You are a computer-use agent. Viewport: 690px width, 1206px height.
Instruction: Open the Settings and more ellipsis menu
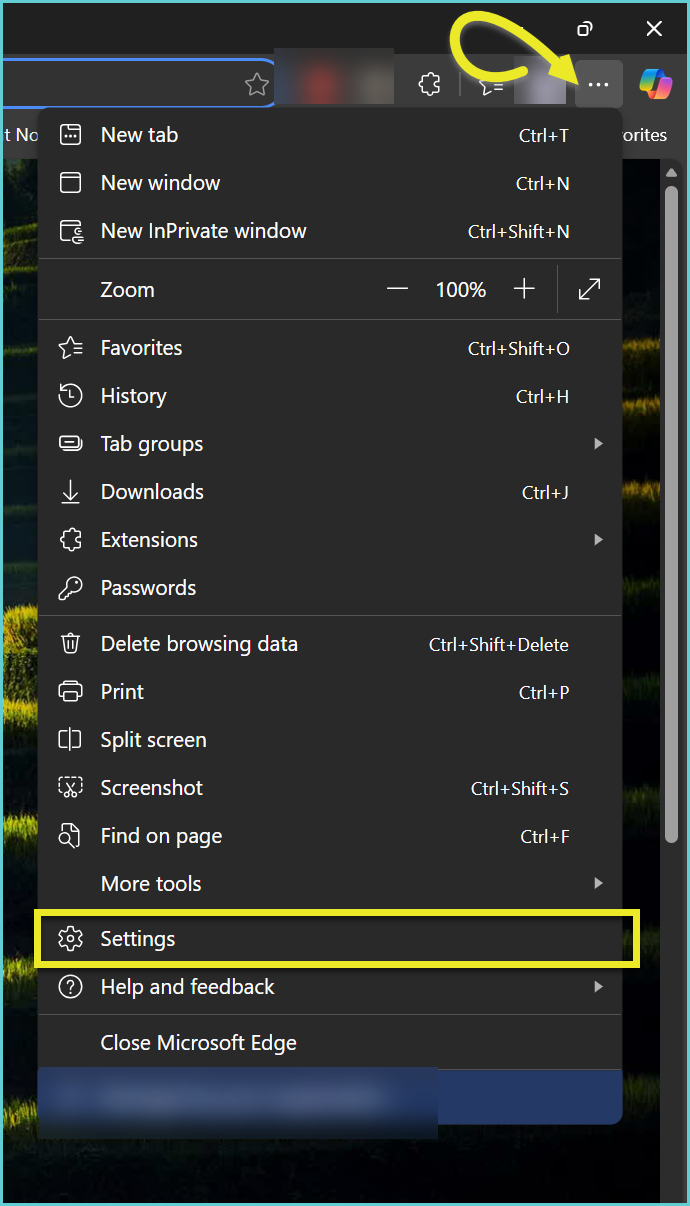tap(598, 85)
